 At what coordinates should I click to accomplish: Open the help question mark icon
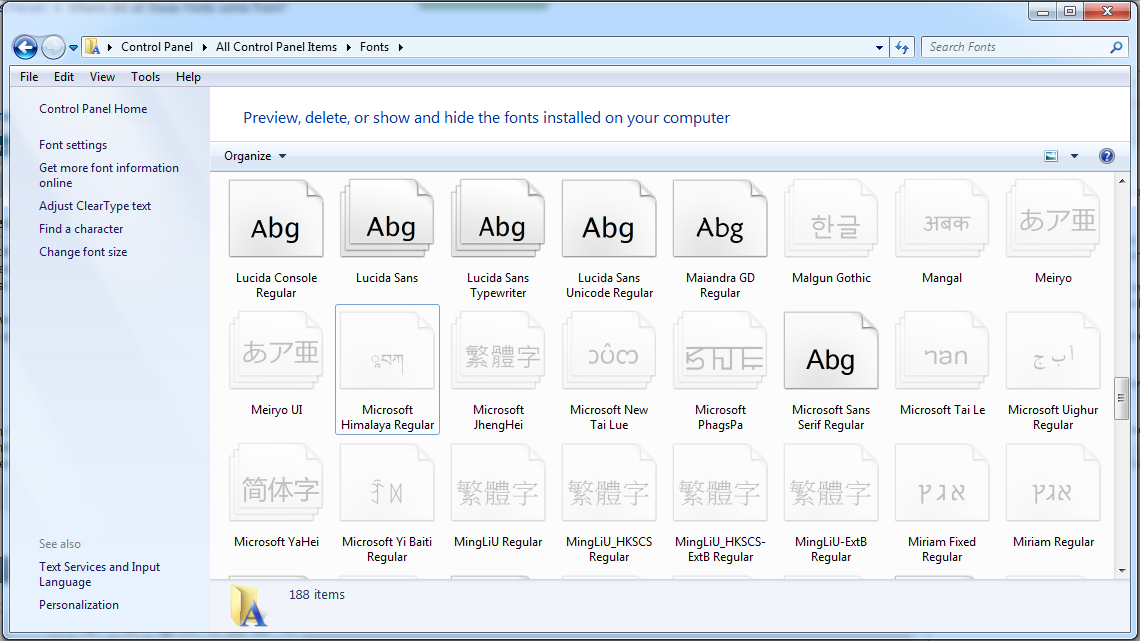tap(1107, 156)
